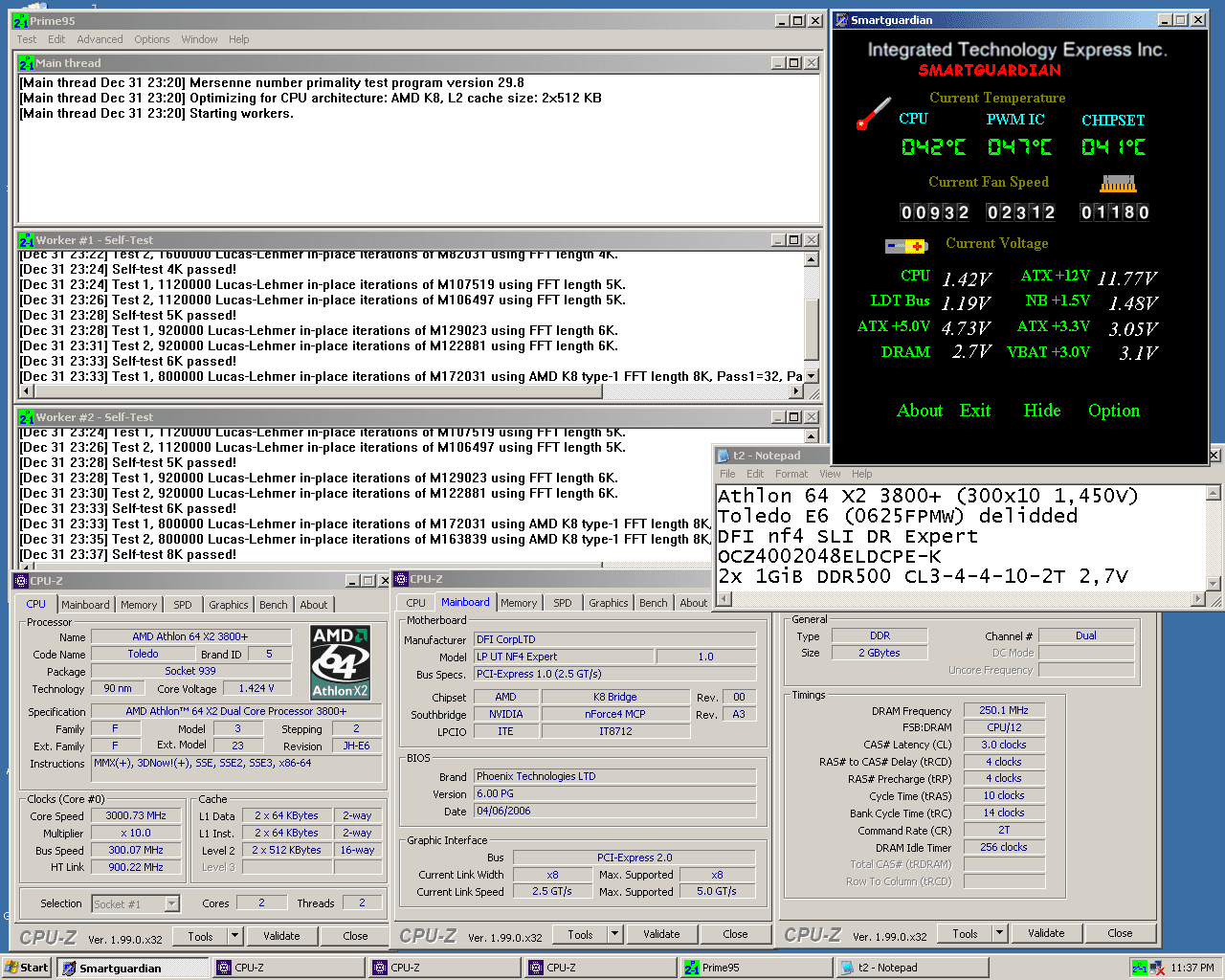This screenshot has width=1225, height=980.
Task: Open the Test menu in Prime95
Action: click(x=27, y=39)
